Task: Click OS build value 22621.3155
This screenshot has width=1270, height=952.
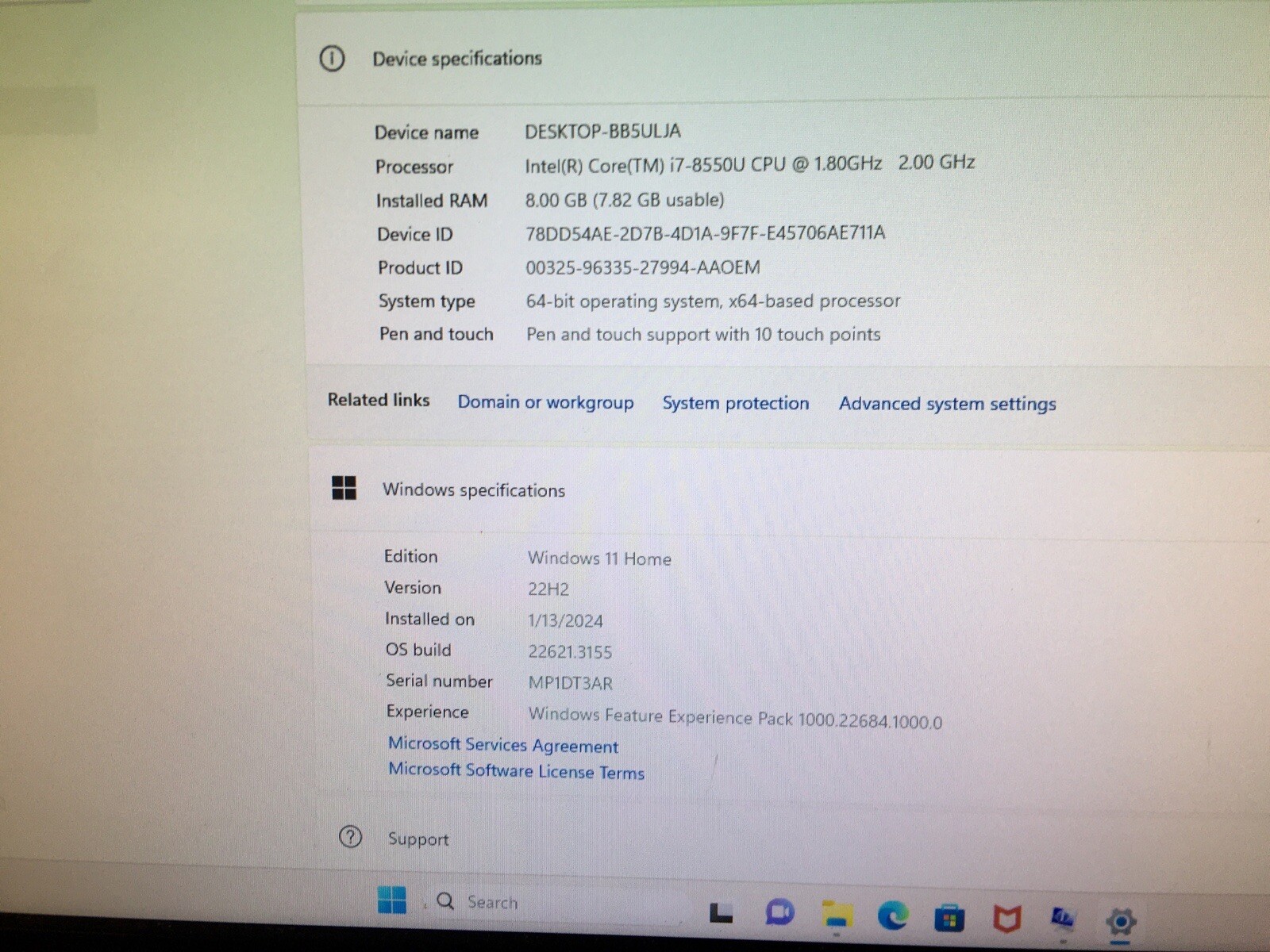Action: tap(570, 652)
